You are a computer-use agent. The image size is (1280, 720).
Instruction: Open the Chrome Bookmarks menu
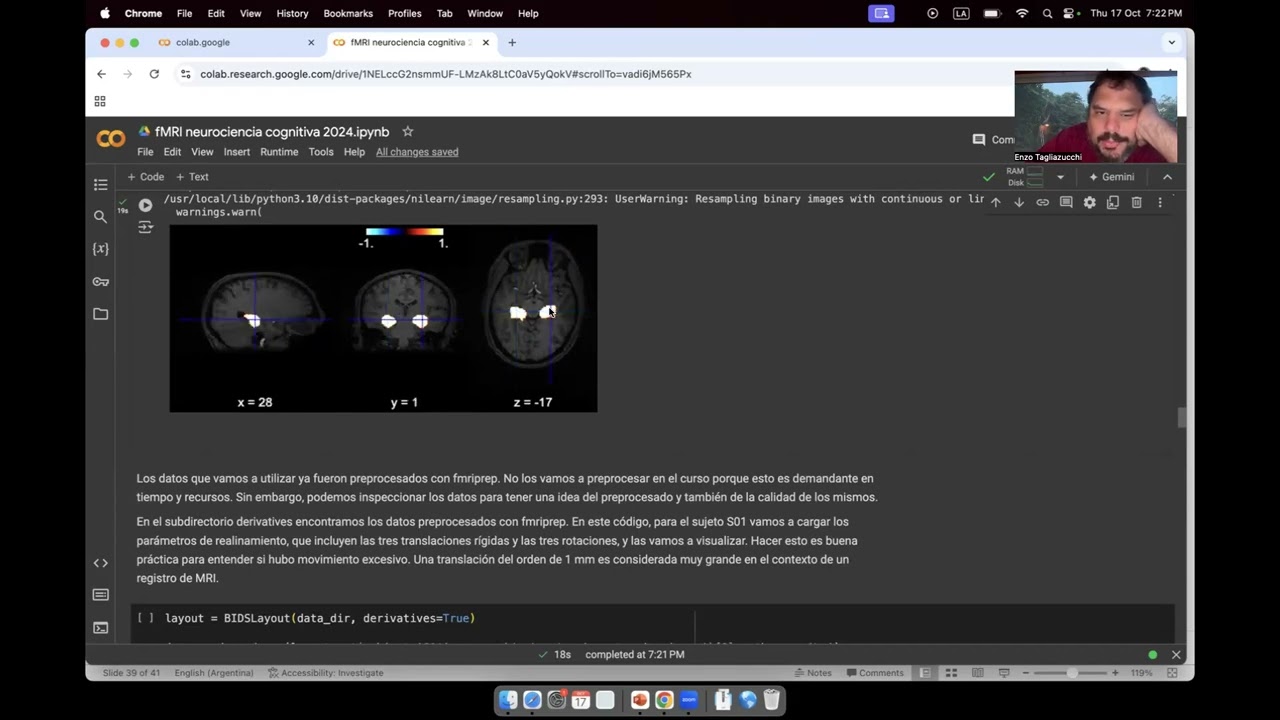[x=348, y=13]
